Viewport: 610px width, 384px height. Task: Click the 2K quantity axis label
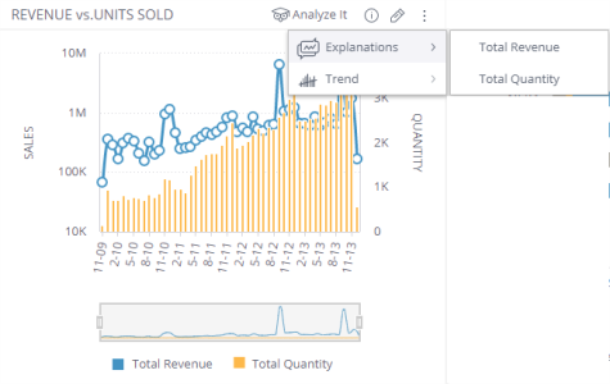tap(381, 143)
